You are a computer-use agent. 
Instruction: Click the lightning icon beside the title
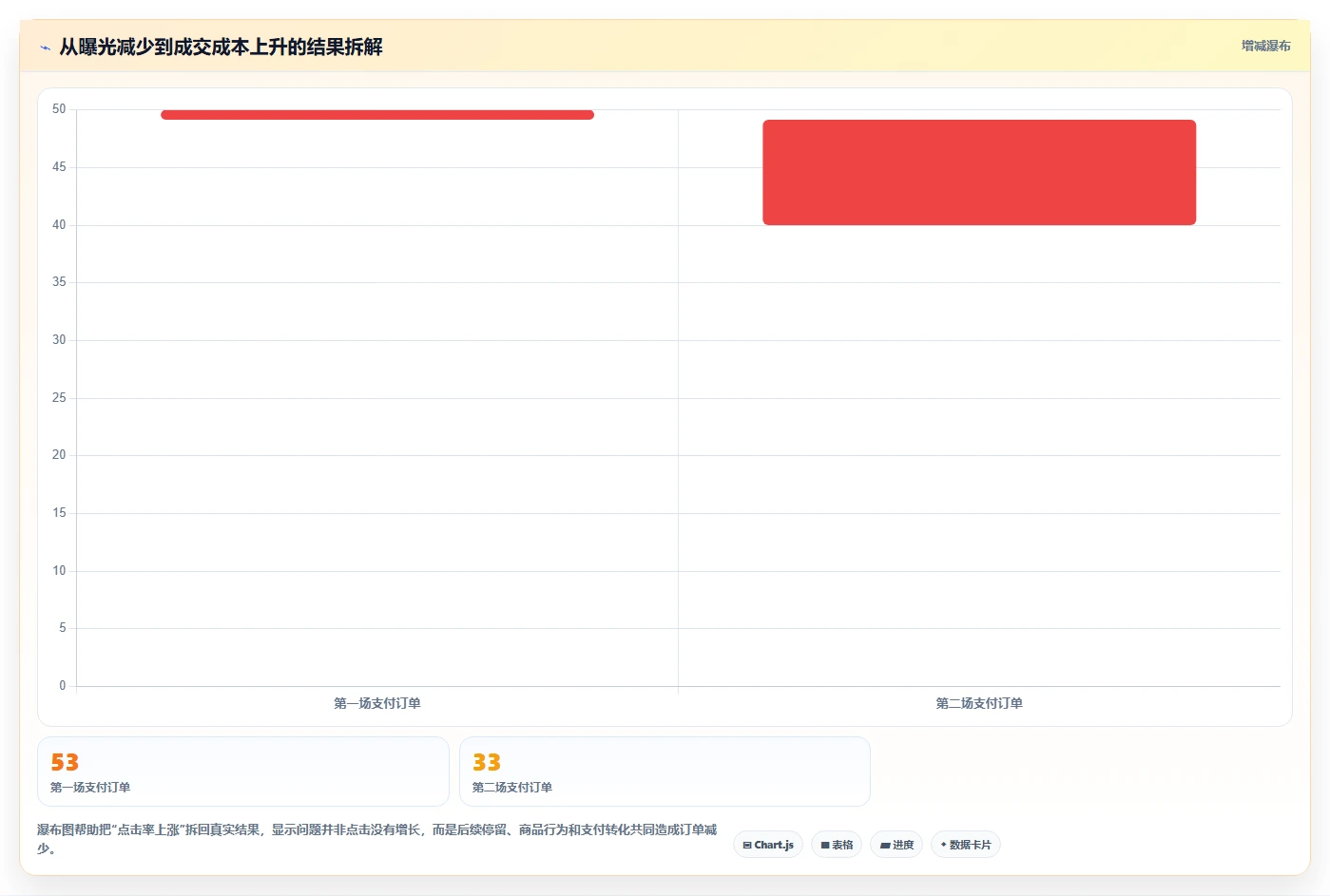(45, 48)
